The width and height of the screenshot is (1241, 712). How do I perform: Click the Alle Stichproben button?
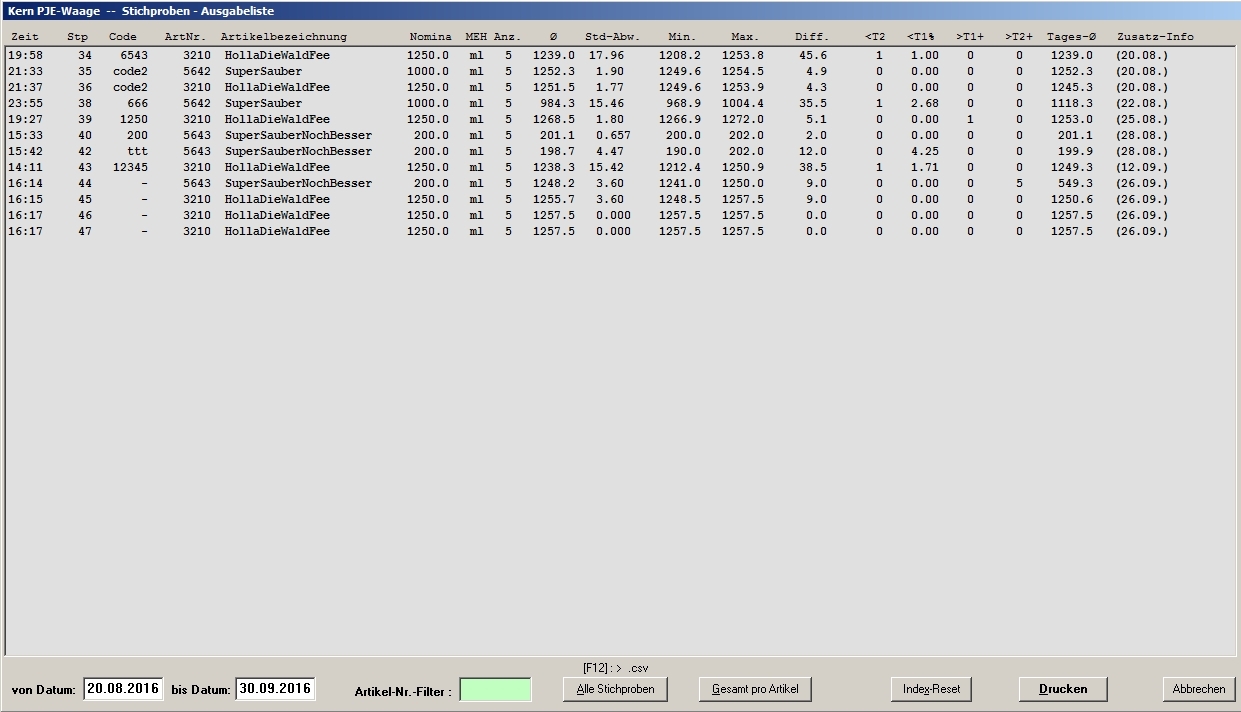(615, 689)
